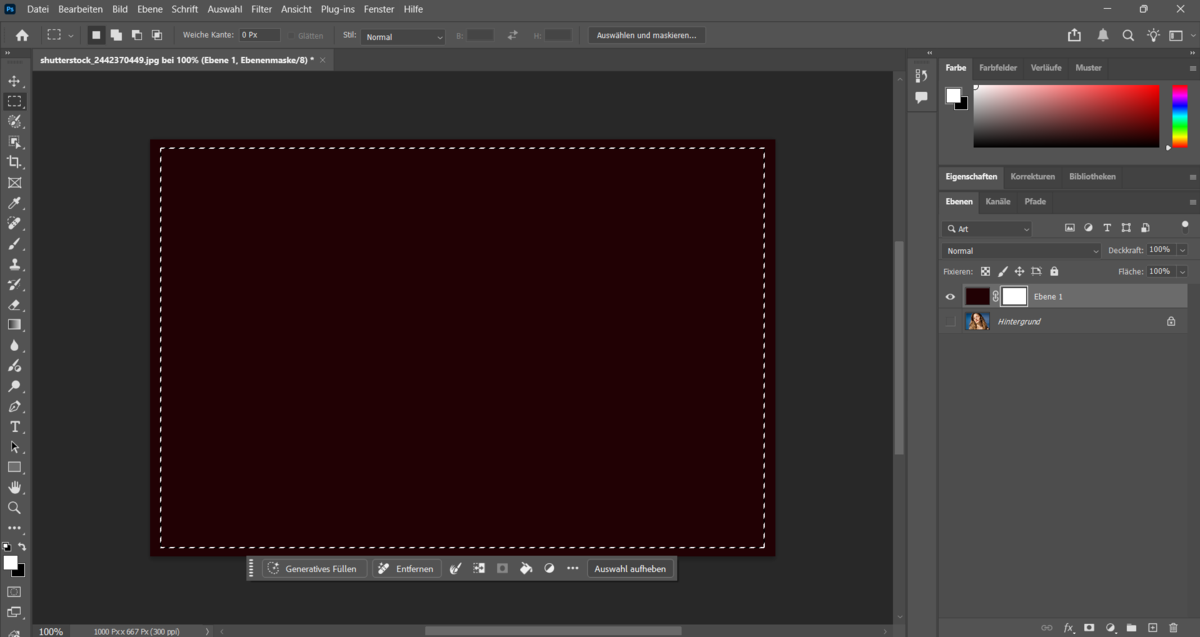Viewport: 1200px width, 637px height.
Task: Show the Hintergrund layer
Action: (x=950, y=321)
